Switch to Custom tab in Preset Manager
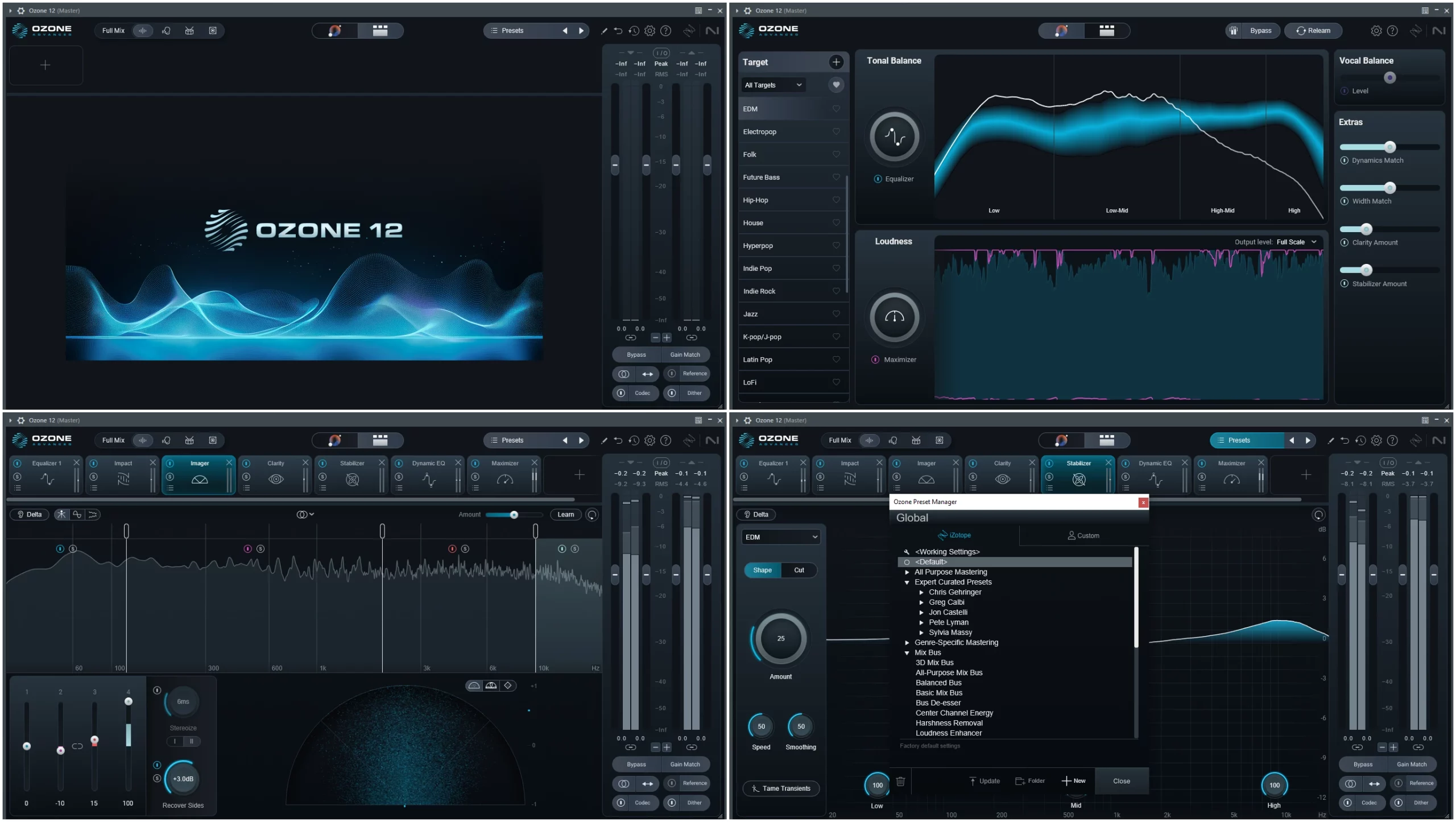 1083,535
